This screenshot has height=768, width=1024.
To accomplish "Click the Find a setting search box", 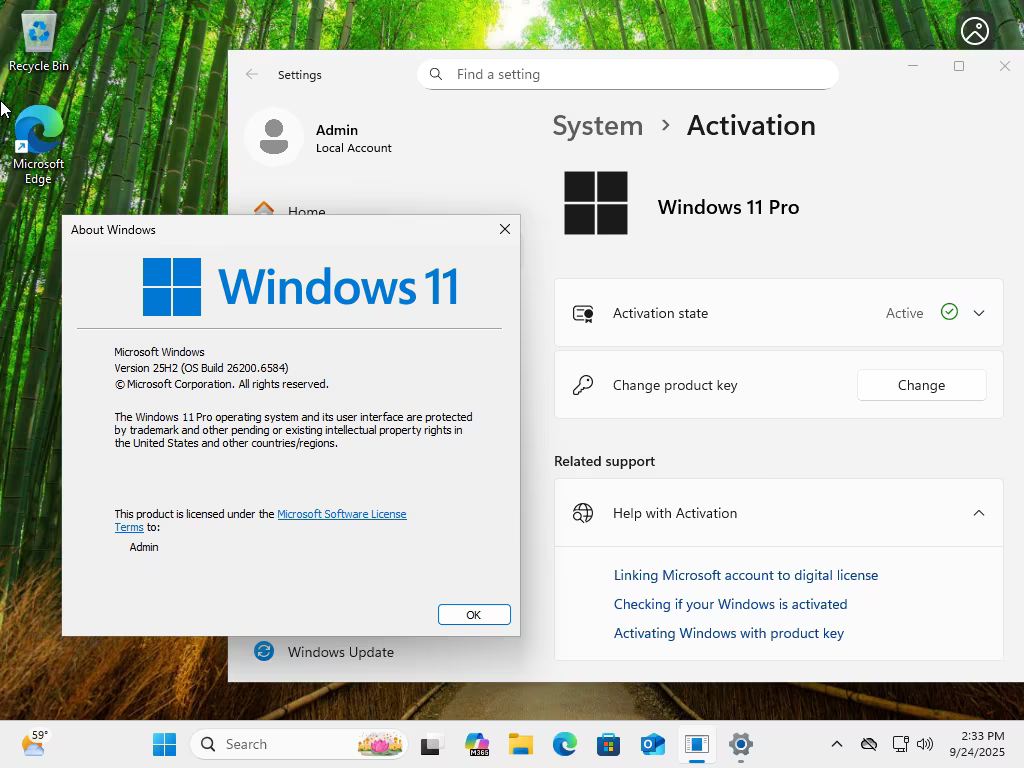I will click(x=628, y=74).
